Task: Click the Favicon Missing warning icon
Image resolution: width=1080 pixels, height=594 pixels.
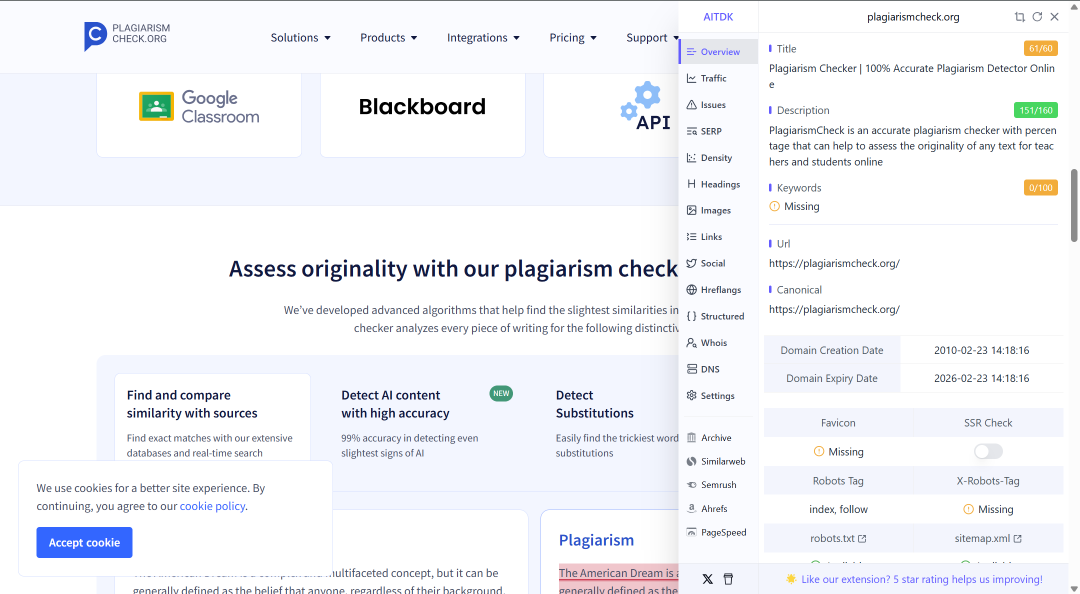Action: coord(819,451)
